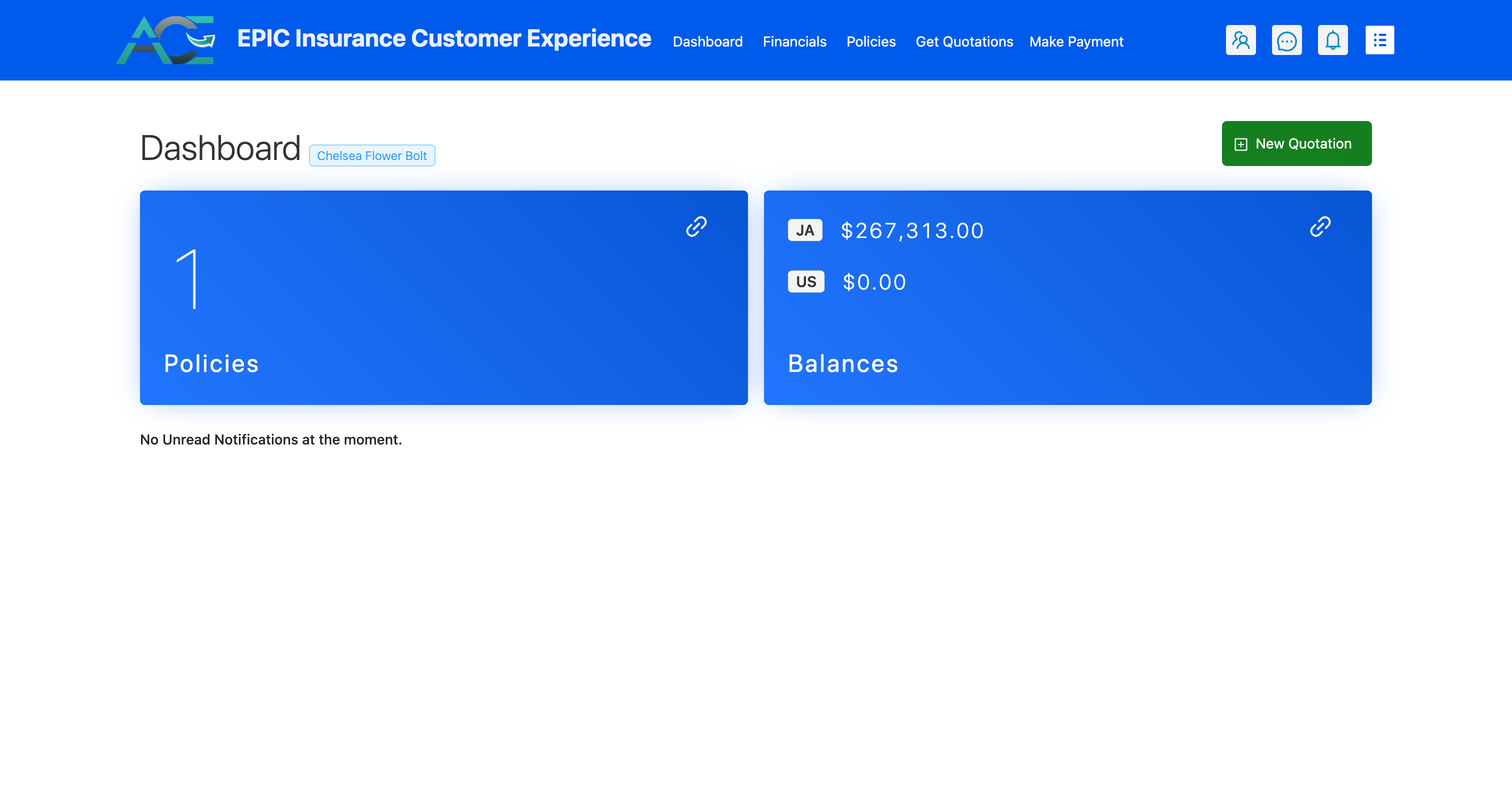Open the list menu icon

(1379, 40)
